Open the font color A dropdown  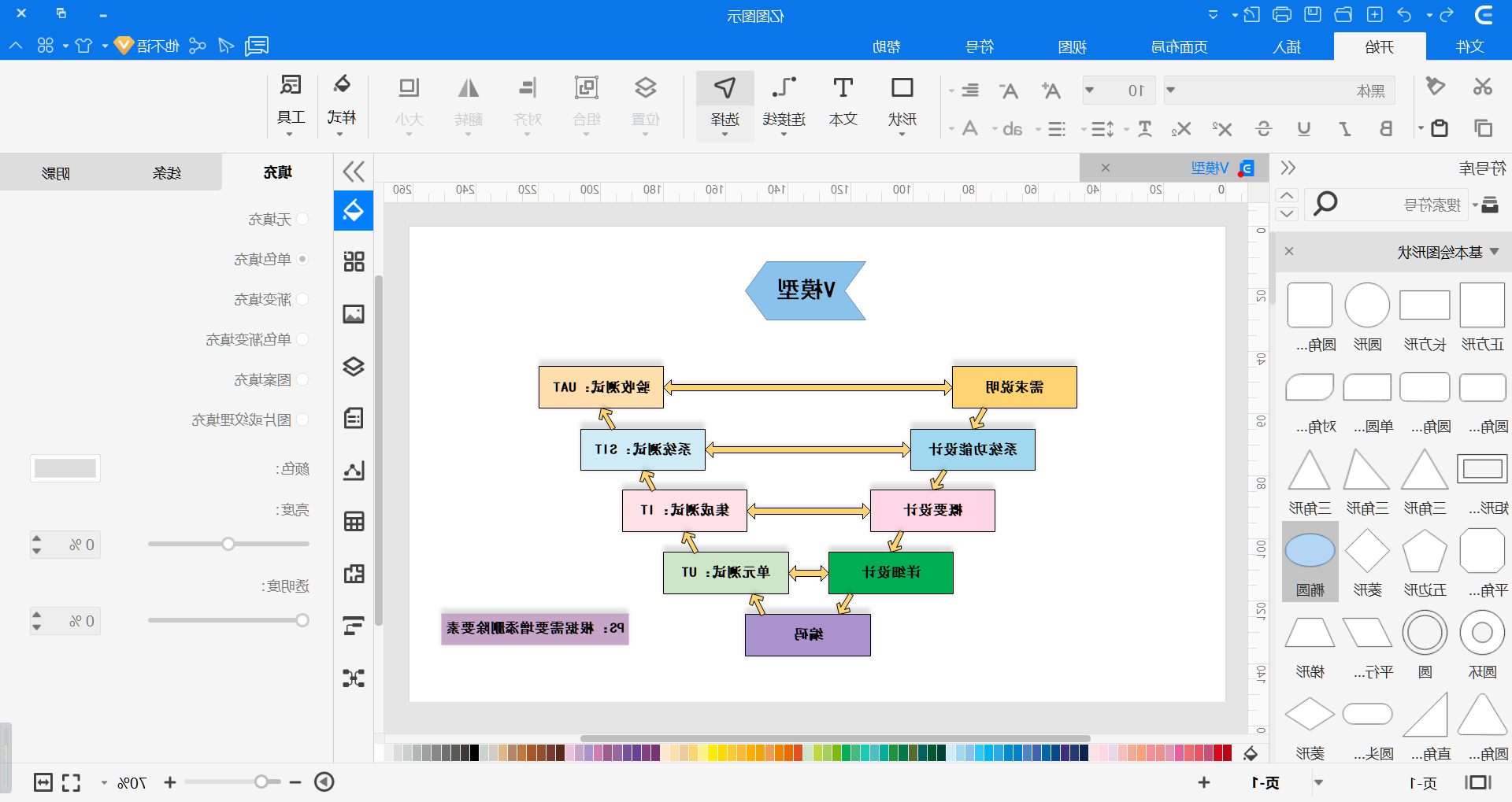click(x=951, y=128)
